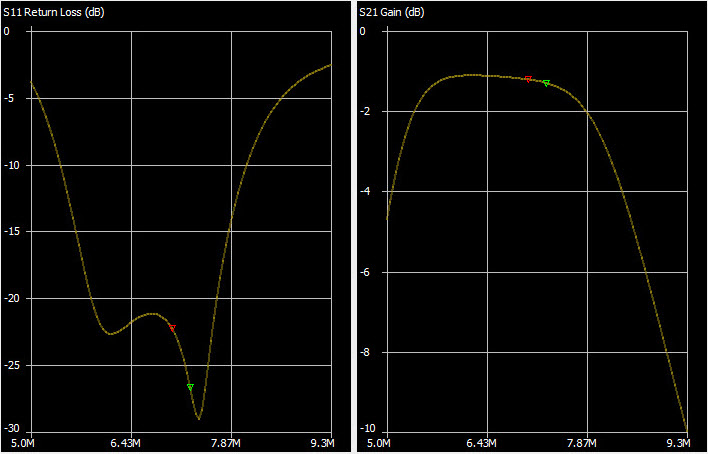Image resolution: width=708 pixels, height=454 pixels.
Task: Click the S11 curve minimum dip near -29 dB
Action: pyautogui.click(x=199, y=419)
